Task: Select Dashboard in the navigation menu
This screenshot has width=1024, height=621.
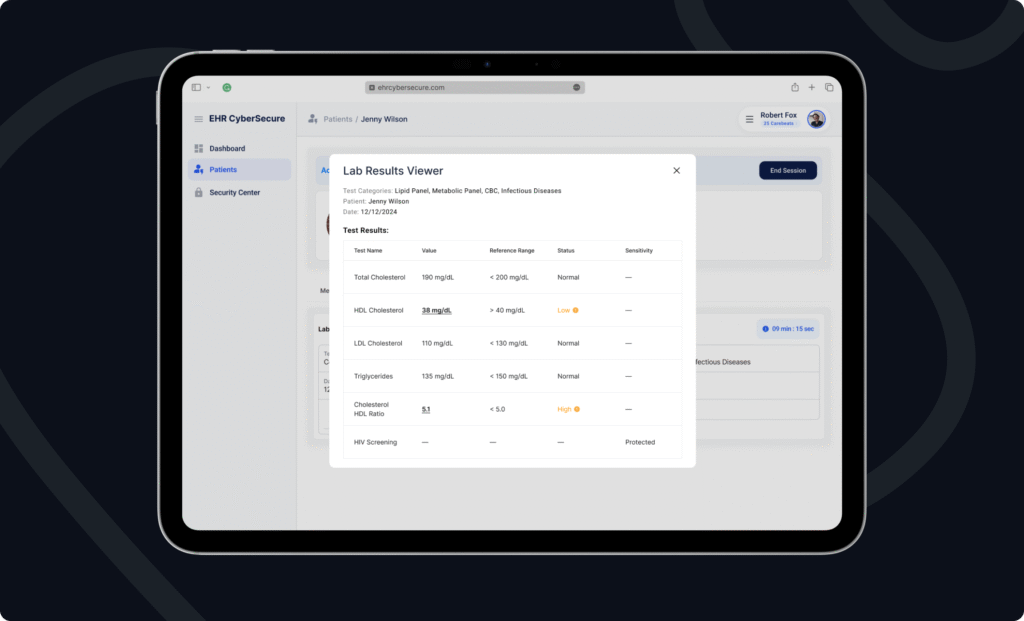Action: click(228, 148)
